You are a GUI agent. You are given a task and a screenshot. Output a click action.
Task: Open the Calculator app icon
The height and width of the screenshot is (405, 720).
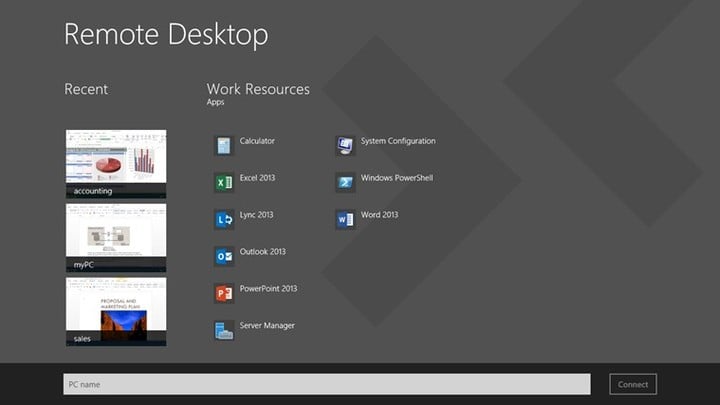[x=224, y=146]
